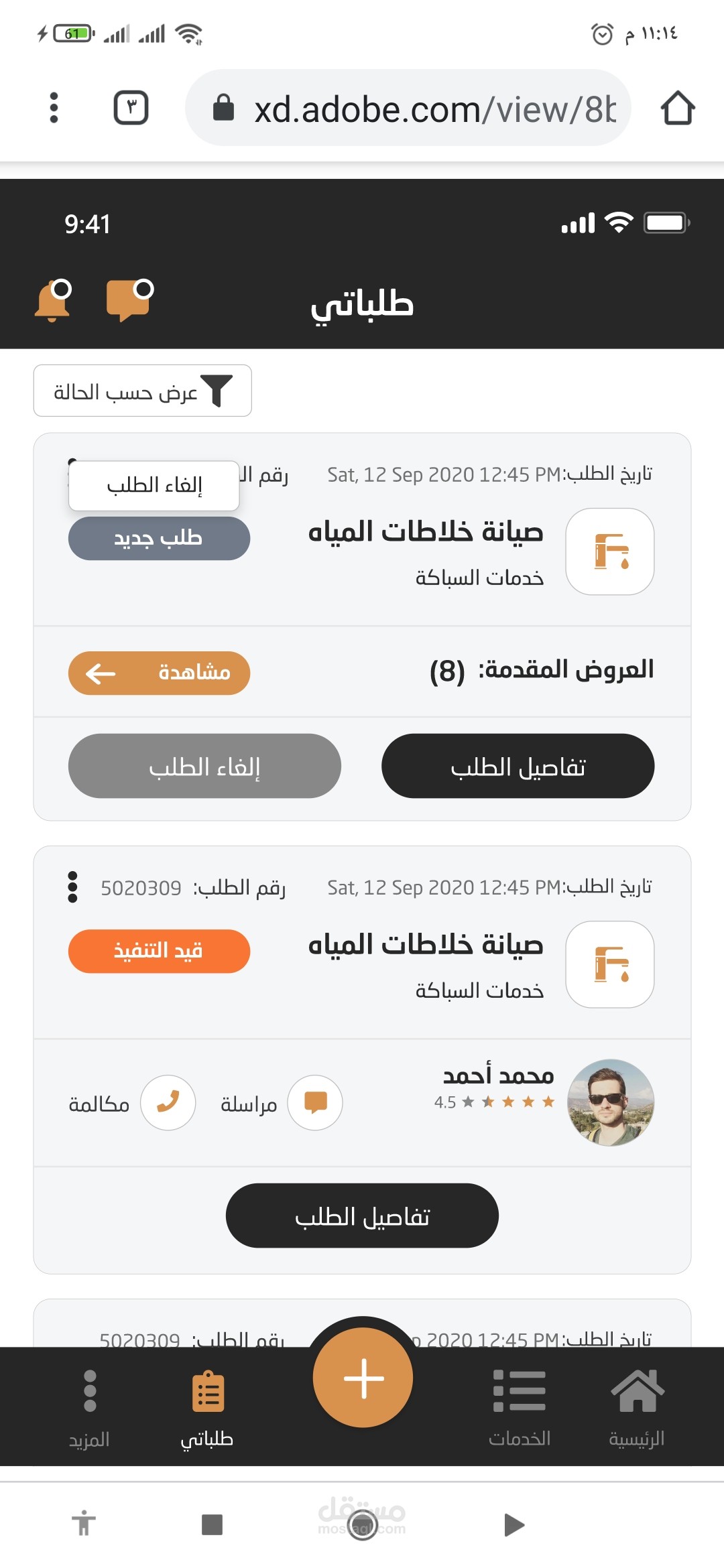Open three-dot menu on order 5020309
The height and width of the screenshot is (1568, 724).
72,887
